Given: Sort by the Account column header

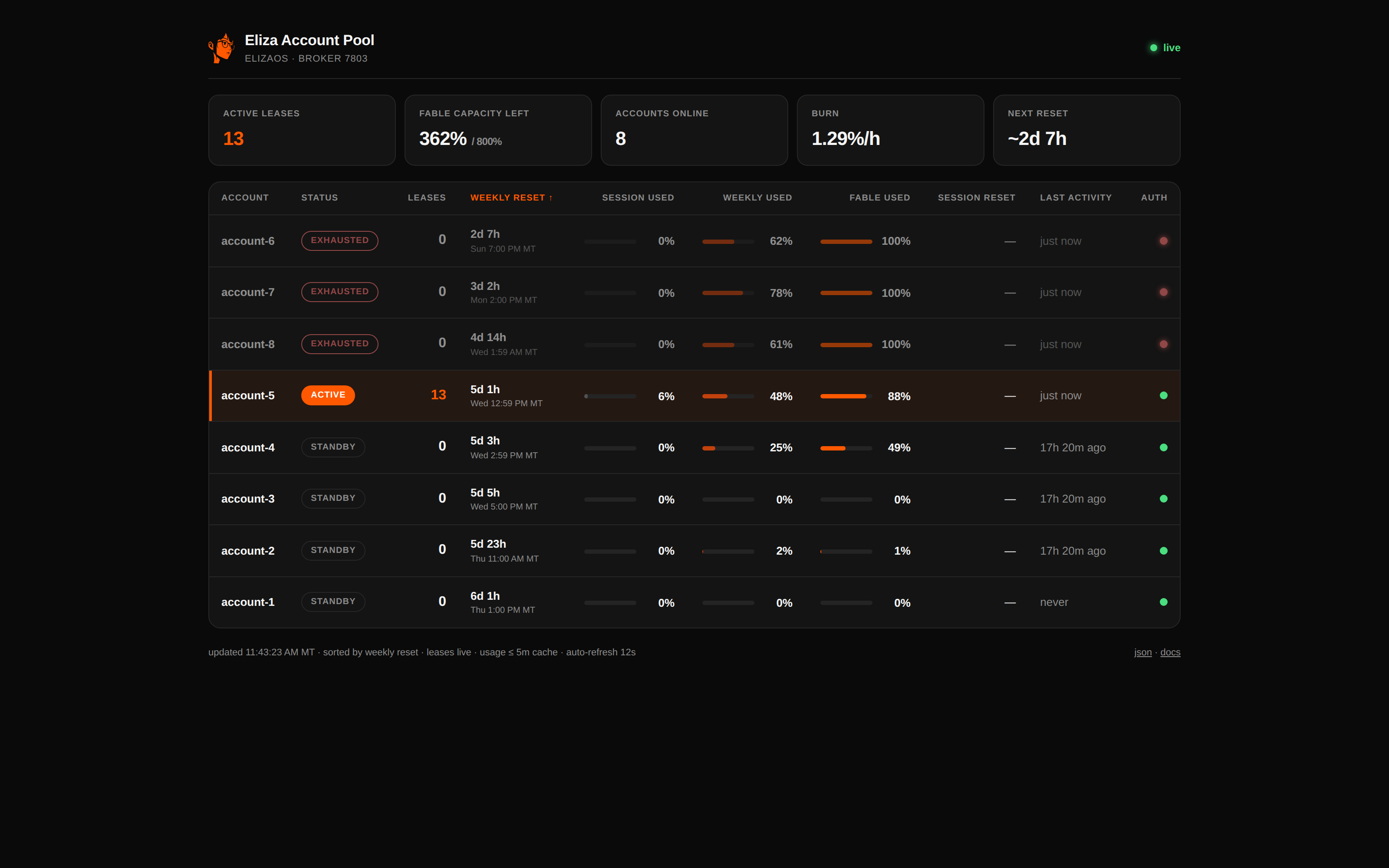Looking at the screenshot, I should click(245, 197).
